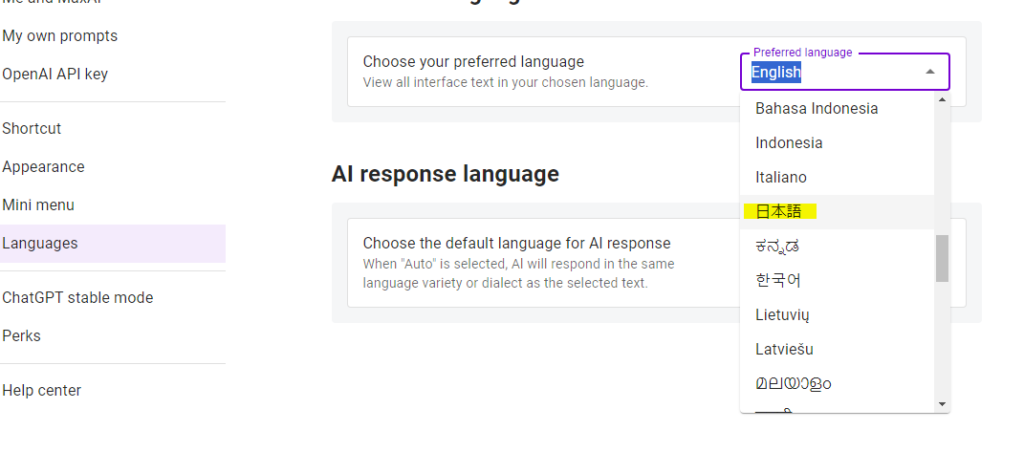Select Lietuvių language option
This screenshot has height=452, width=1024.
point(782,315)
